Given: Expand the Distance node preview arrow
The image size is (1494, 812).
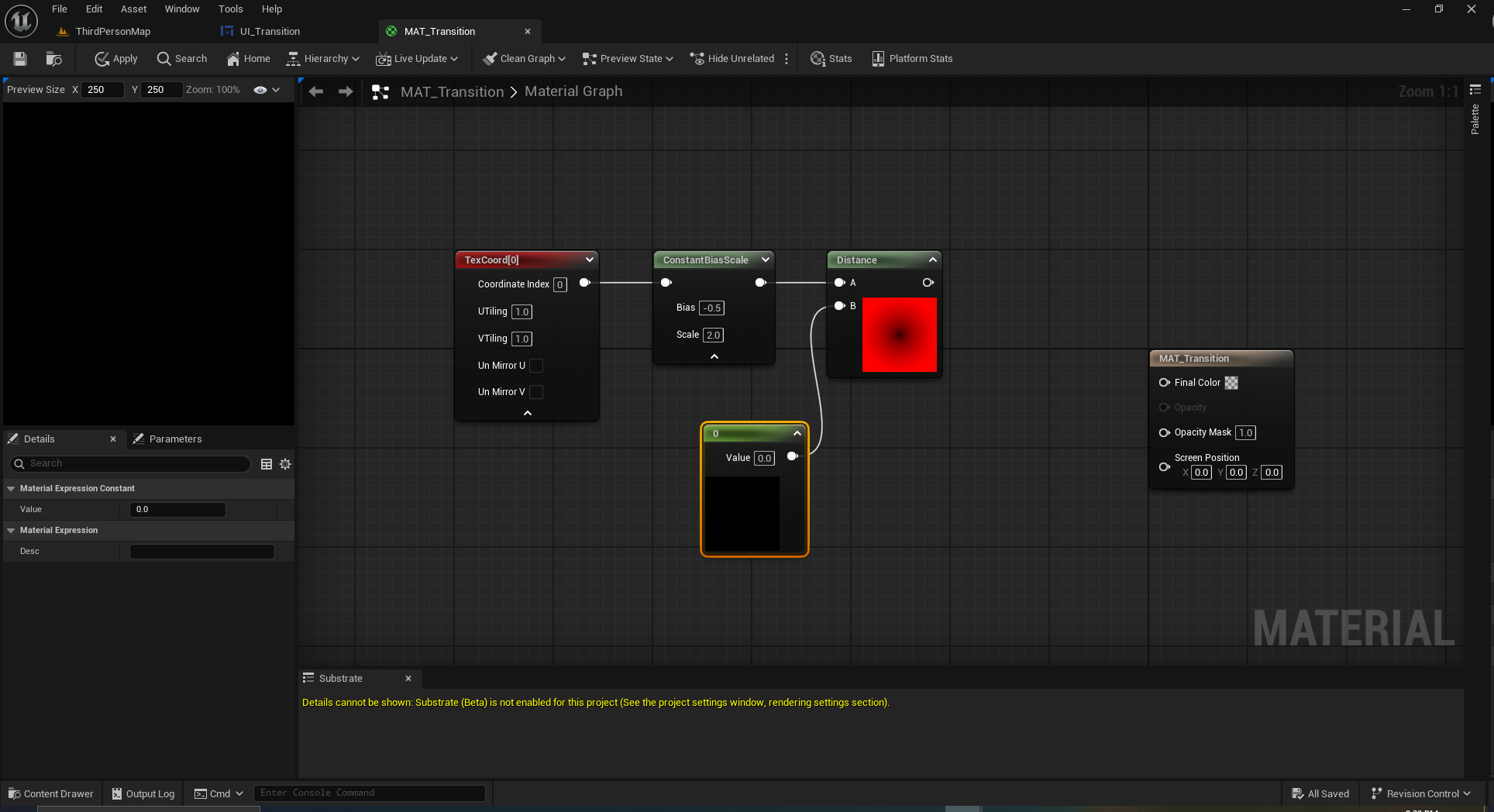Looking at the screenshot, I should (933, 260).
